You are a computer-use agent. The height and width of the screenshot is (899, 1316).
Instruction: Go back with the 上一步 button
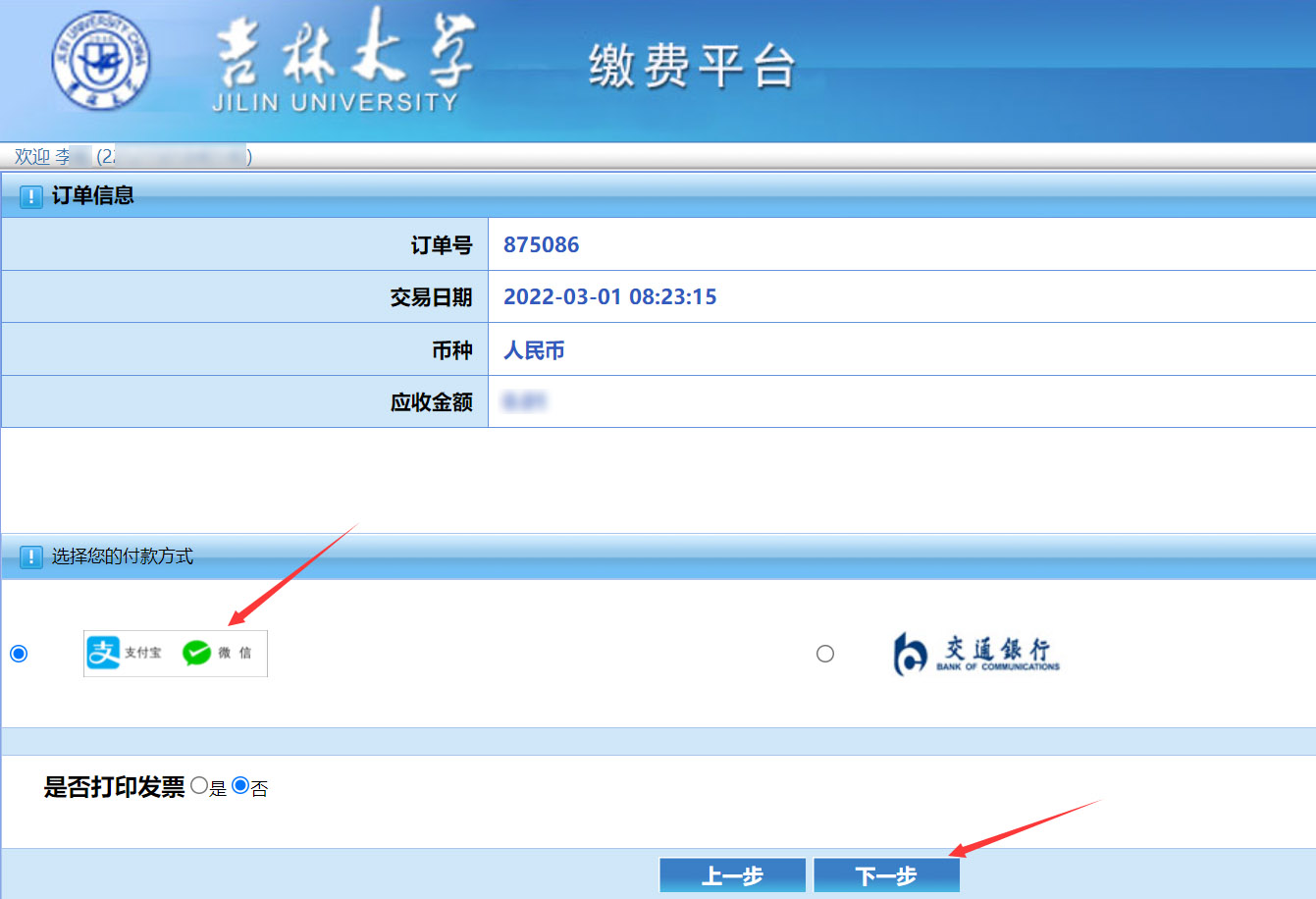coord(732,875)
